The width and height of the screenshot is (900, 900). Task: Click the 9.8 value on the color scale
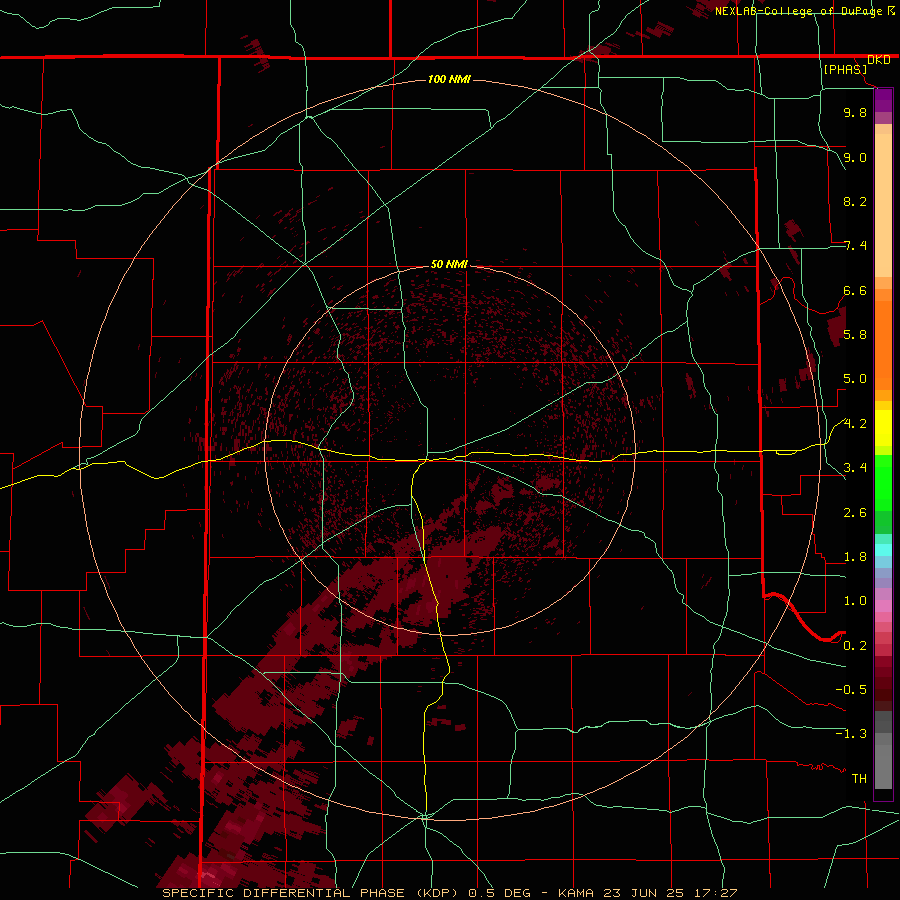[x=855, y=113]
